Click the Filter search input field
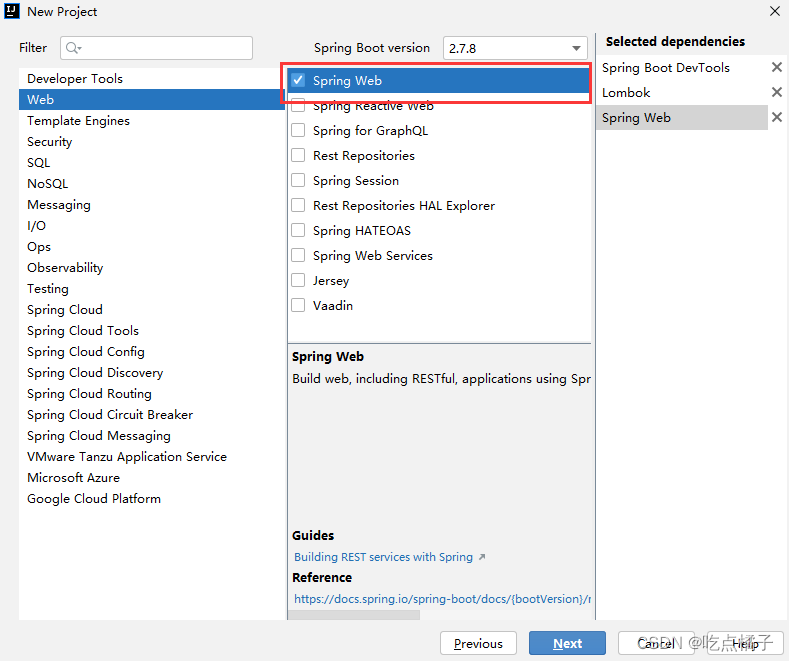The image size is (789, 661). click(156, 48)
